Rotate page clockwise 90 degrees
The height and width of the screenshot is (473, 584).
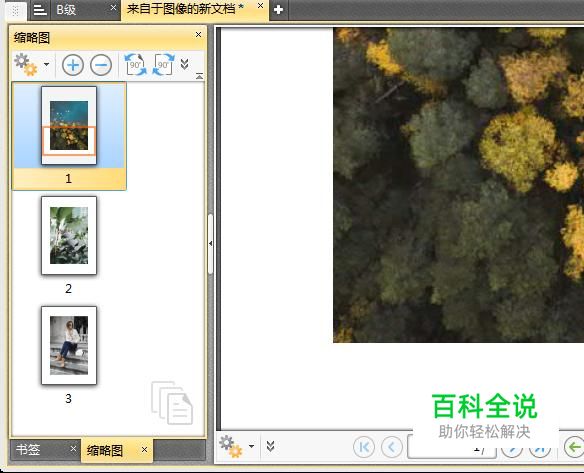(164, 64)
